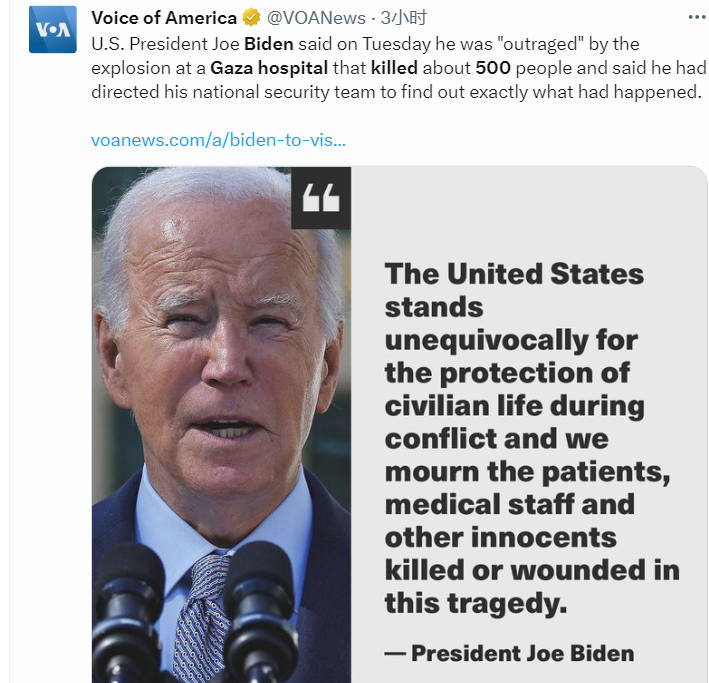This screenshot has height=683, width=709.
Task: Open the three-dot more options menu
Action: click(697, 18)
